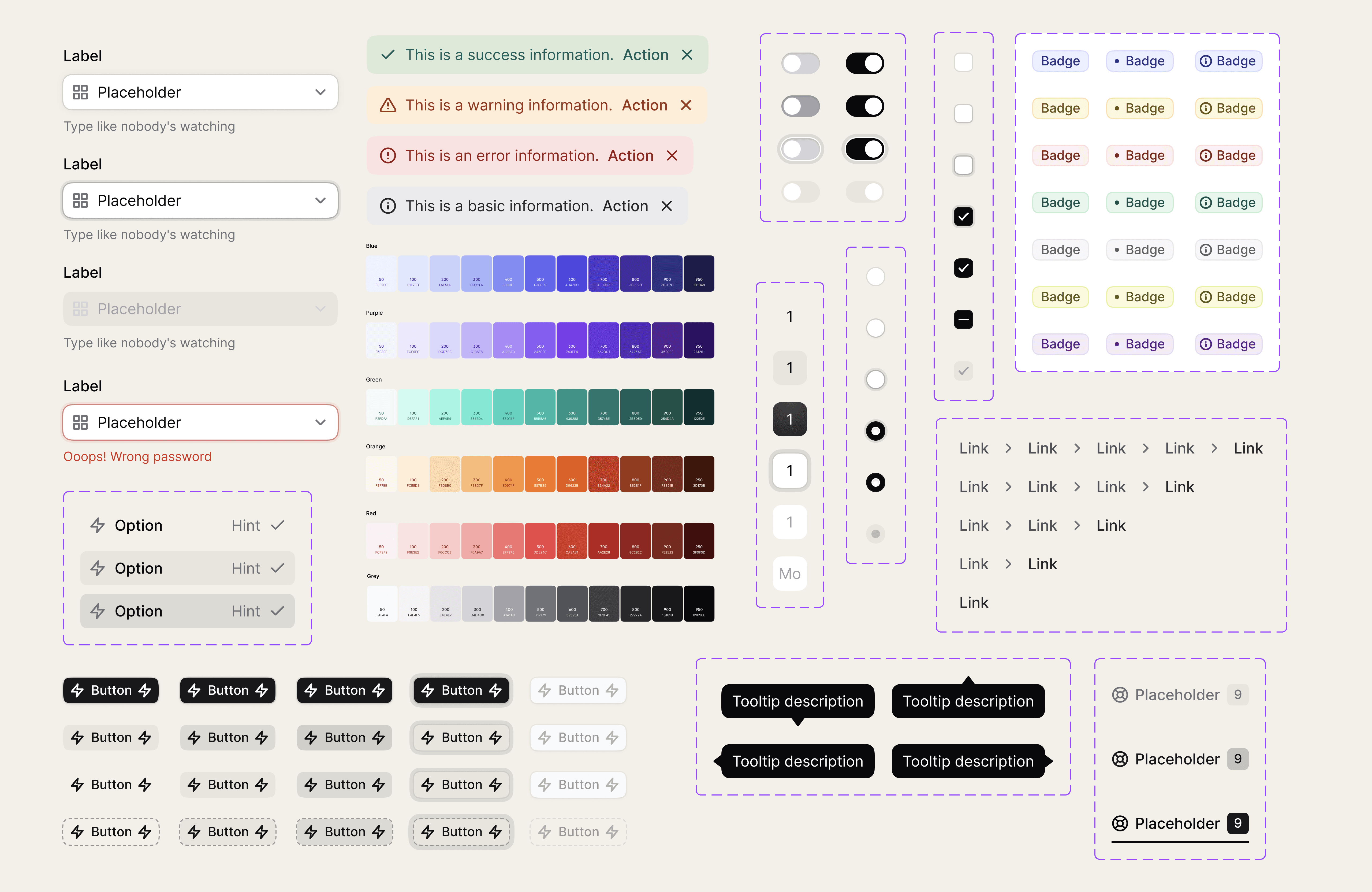The width and height of the screenshot is (1372, 892).
Task: Click grid icon in the error-state Placeholder field
Action: coord(81,423)
